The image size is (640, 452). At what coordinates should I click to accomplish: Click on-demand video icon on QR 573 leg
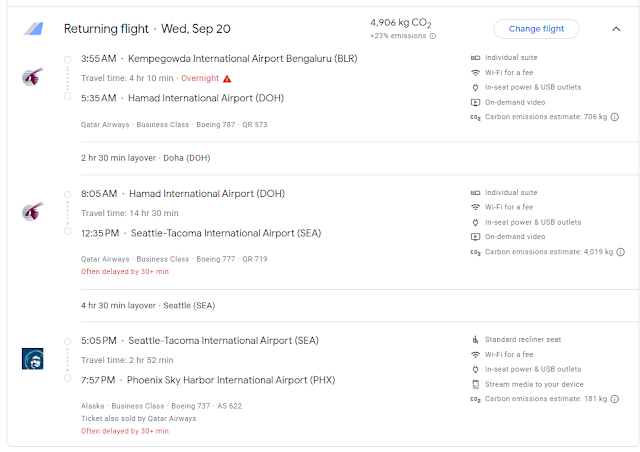(475, 102)
